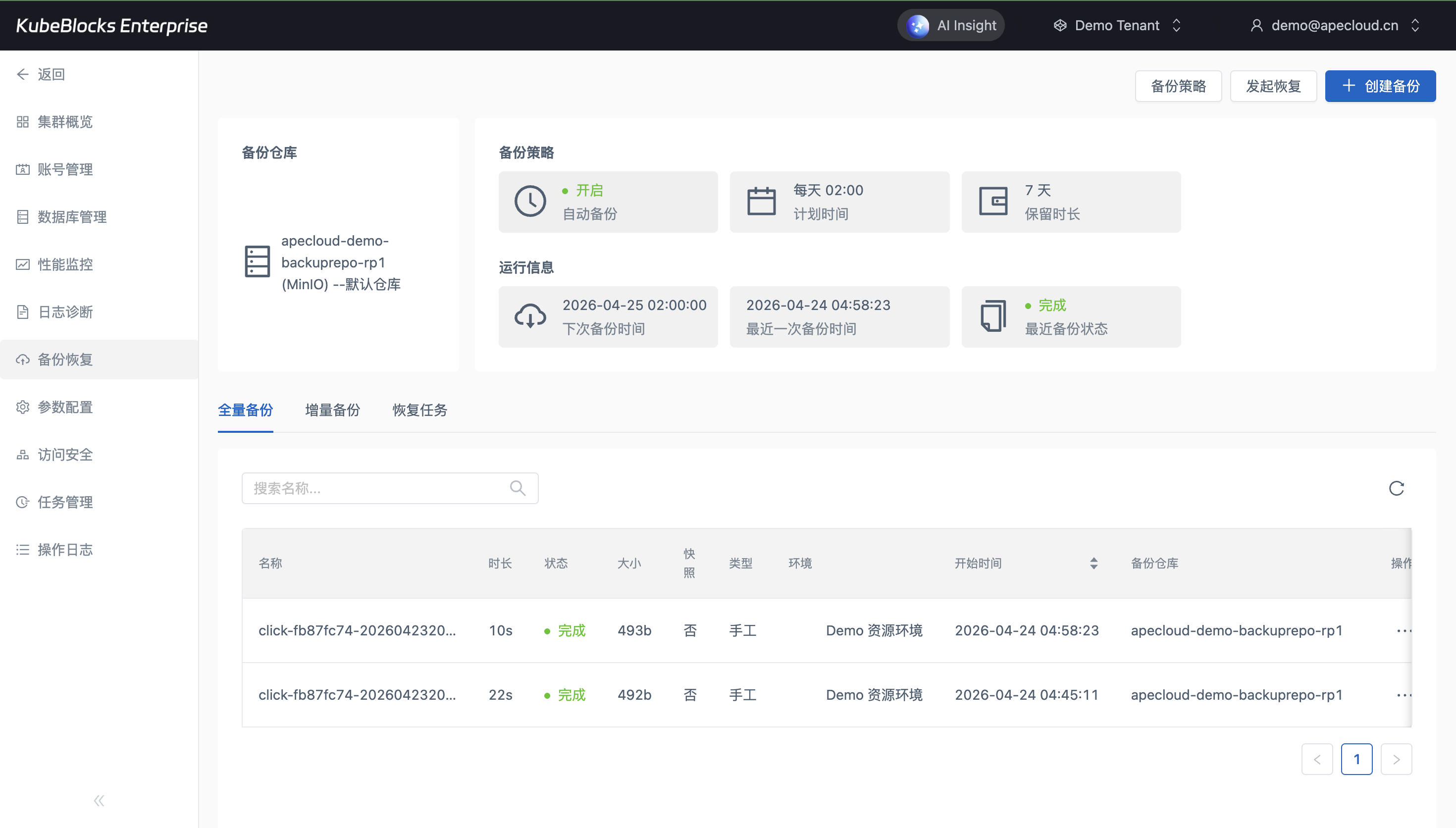Open 性能监控 in the sidebar

pyautogui.click(x=65, y=264)
